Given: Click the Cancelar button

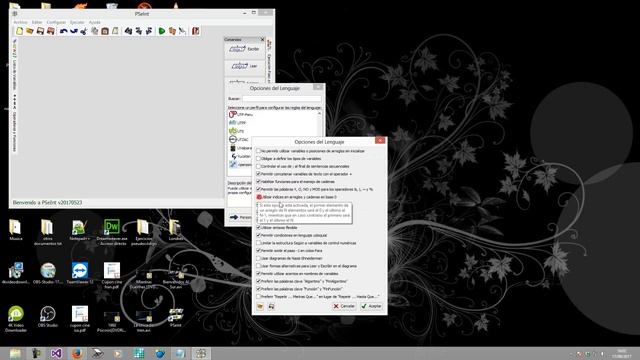Looking at the screenshot, I should pos(344,306).
